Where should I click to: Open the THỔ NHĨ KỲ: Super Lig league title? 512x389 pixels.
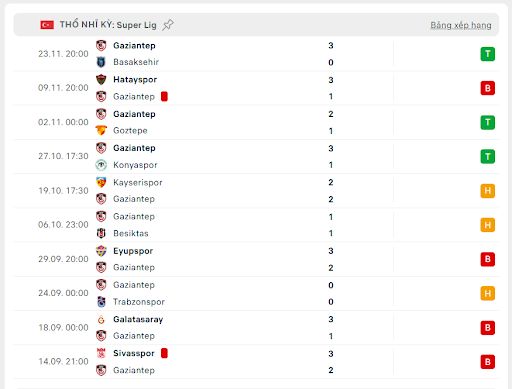tap(108, 25)
